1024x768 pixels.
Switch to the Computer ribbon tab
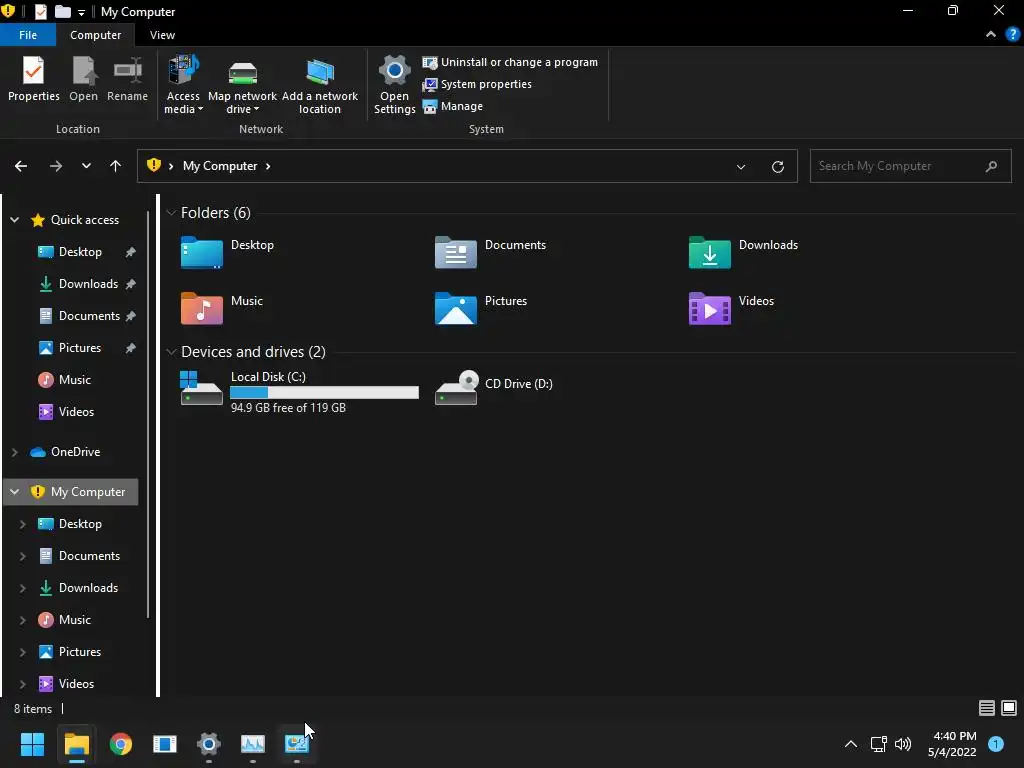point(95,35)
